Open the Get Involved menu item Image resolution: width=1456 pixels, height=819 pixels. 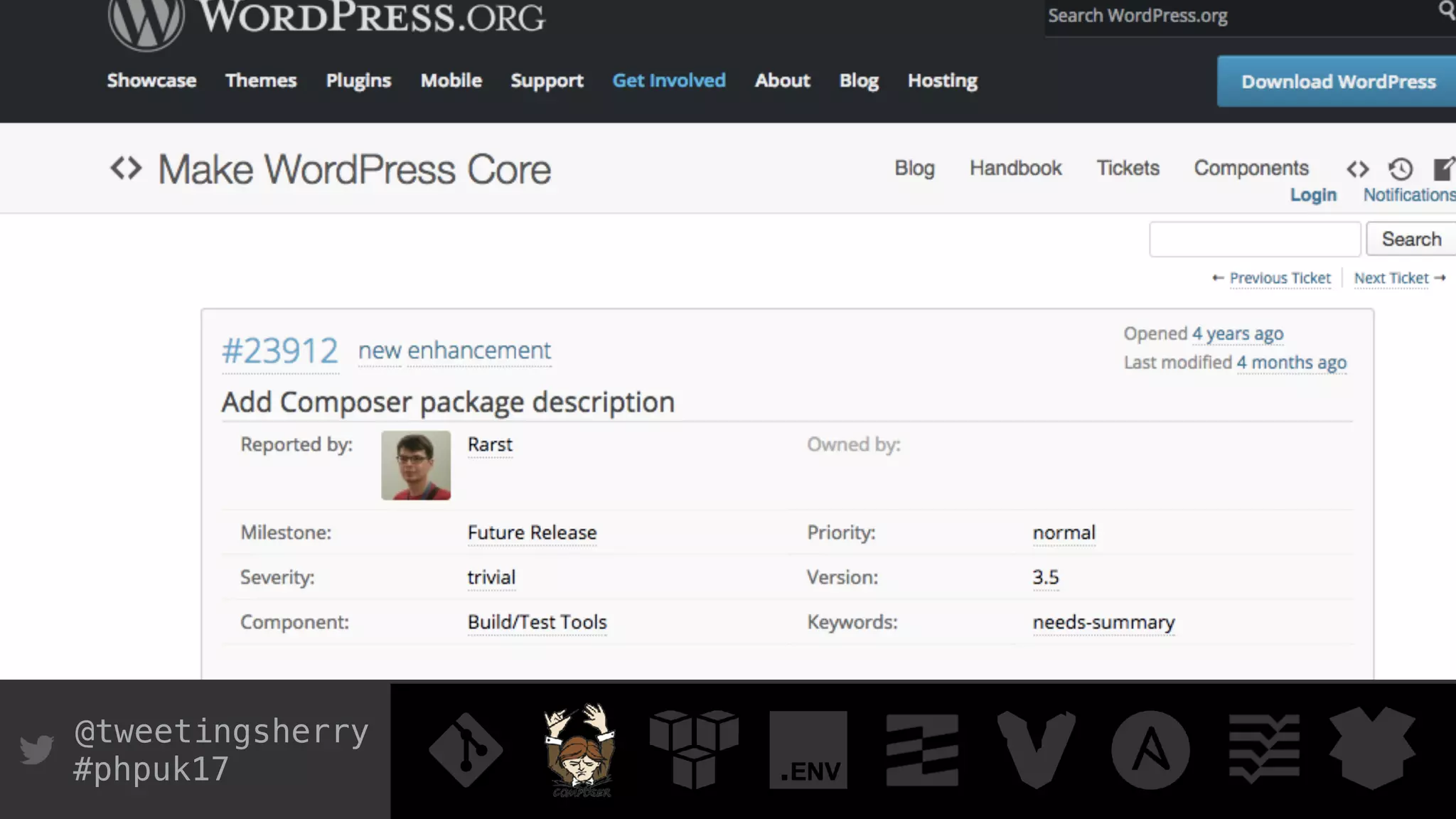click(669, 80)
